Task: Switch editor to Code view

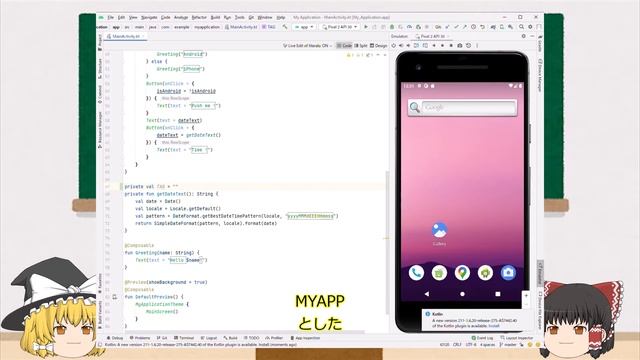Action: pyautogui.click(x=344, y=46)
